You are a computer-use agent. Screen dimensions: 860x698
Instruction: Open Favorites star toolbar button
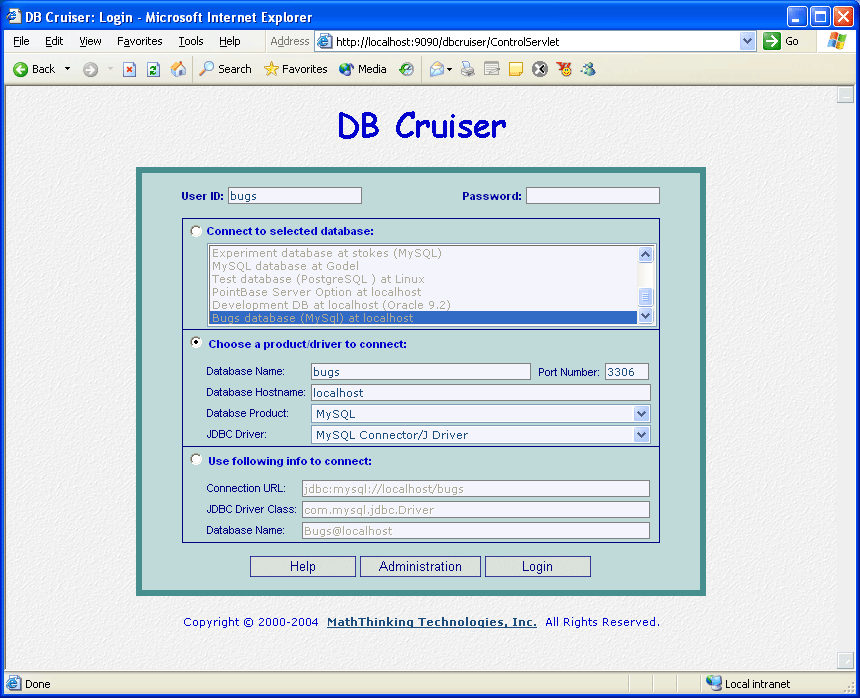(x=295, y=69)
